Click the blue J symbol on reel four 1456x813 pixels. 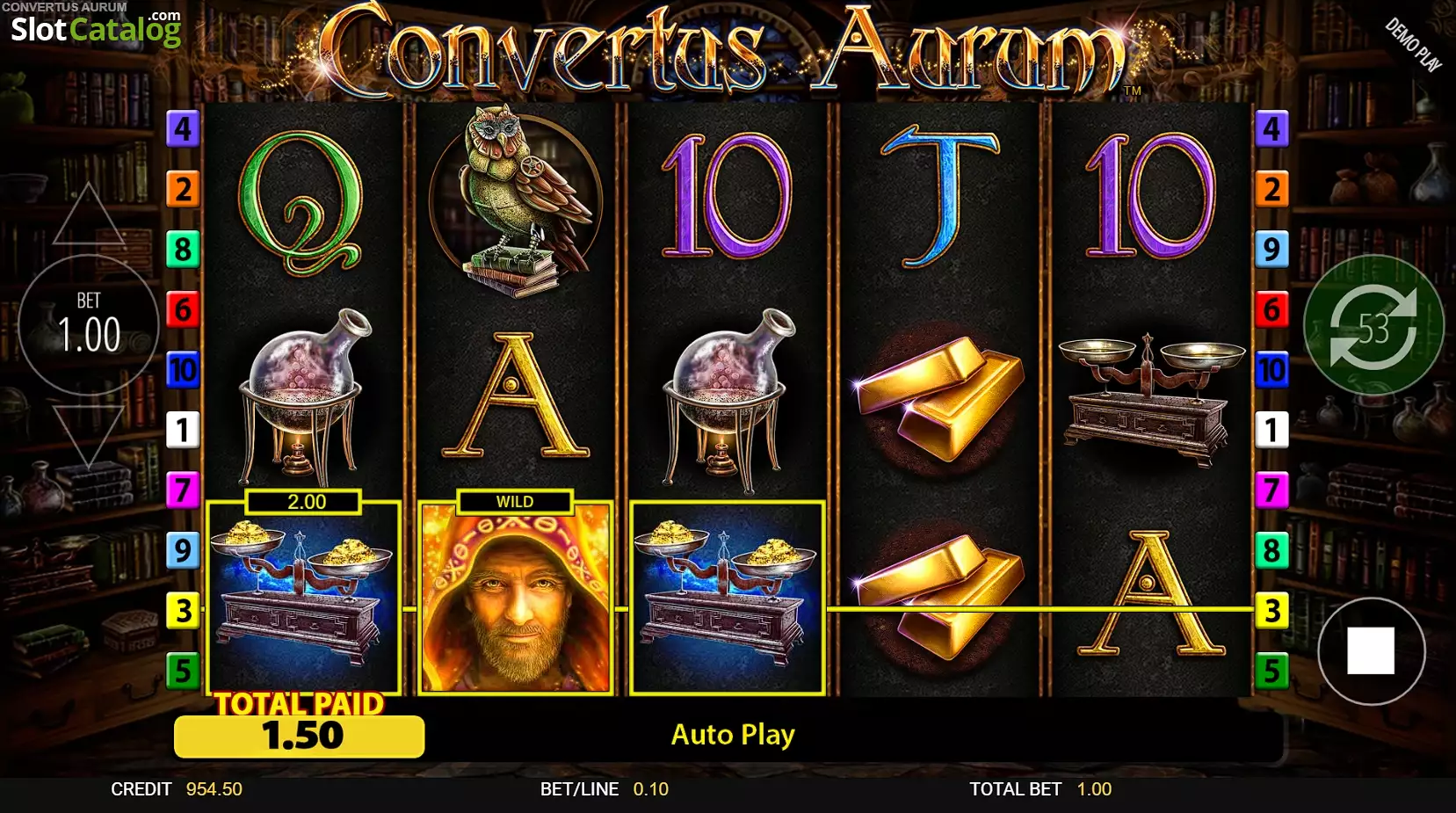(939, 197)
